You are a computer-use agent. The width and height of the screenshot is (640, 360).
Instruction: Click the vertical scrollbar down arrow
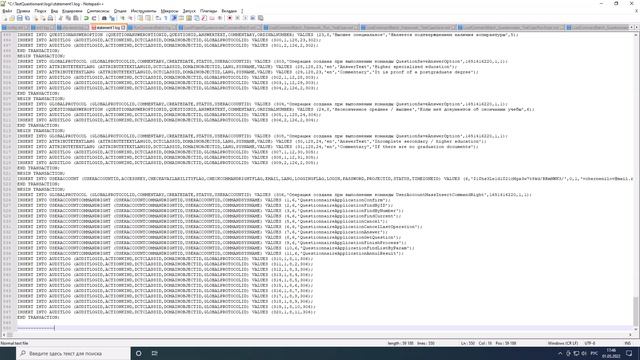pos(636,329)
